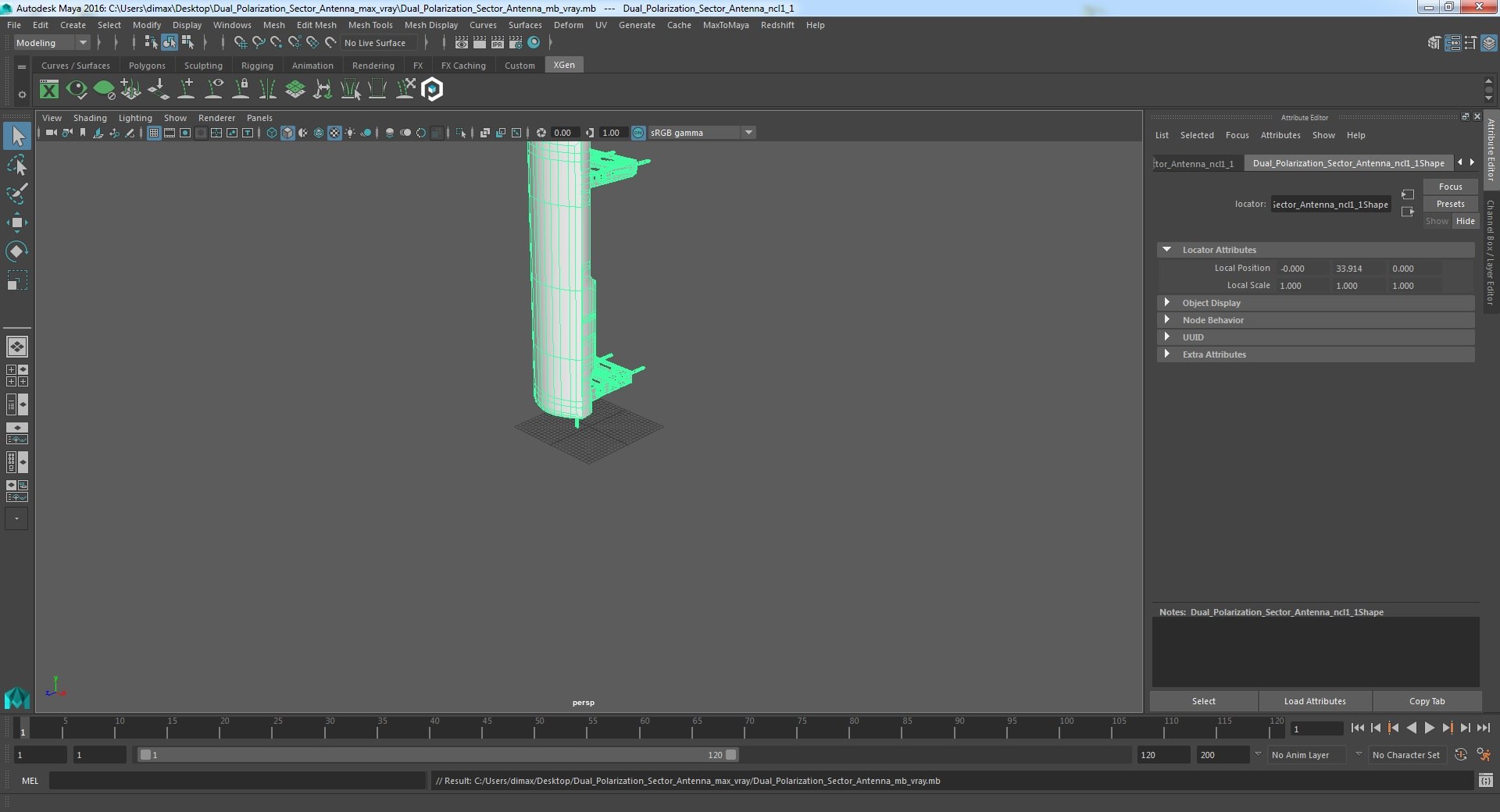
Task: Click the Go to output connection icon
Action: pyautogui.click(x=1408, y=212)
